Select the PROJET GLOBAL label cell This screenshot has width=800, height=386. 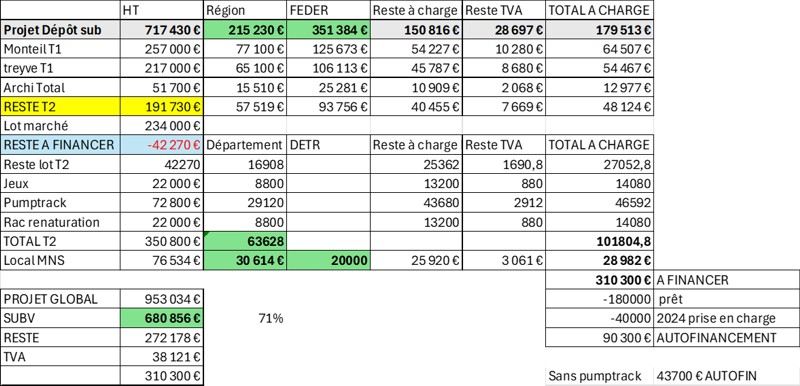[x=60, y=299]
